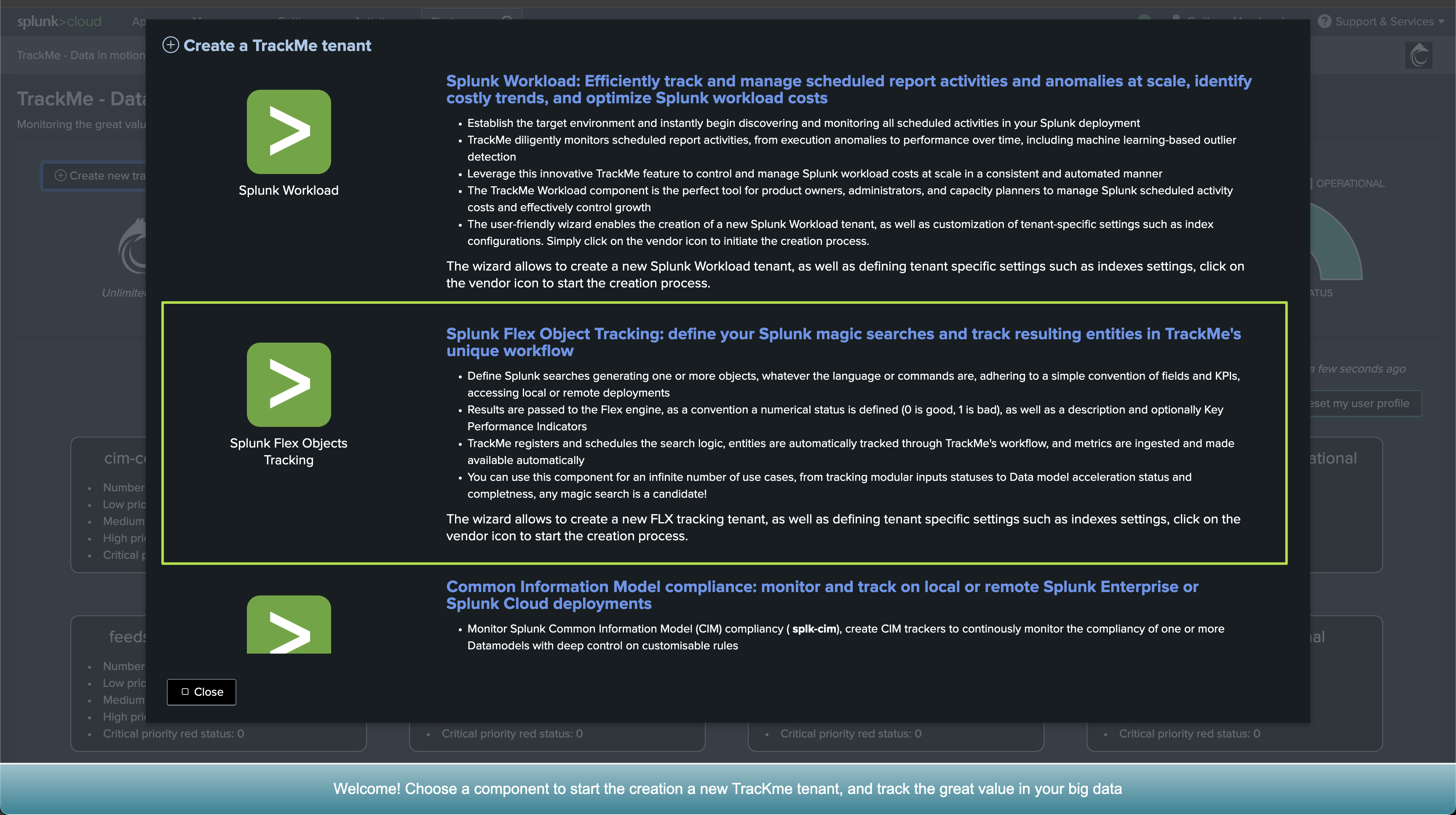Click the Support & Services help icon
This screenshot has height=815, width=1456.
1324,21
